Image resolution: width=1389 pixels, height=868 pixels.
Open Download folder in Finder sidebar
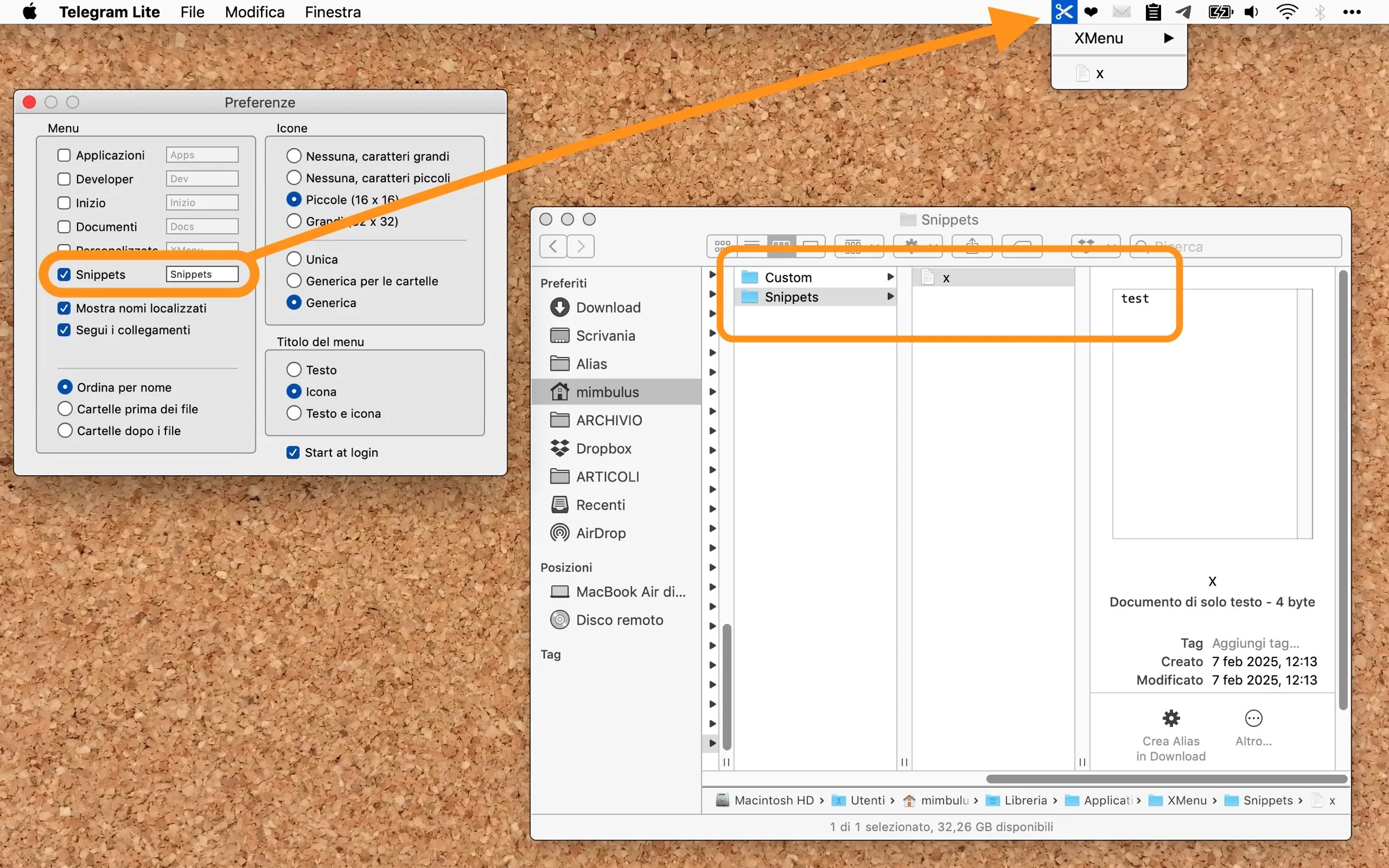608,307
